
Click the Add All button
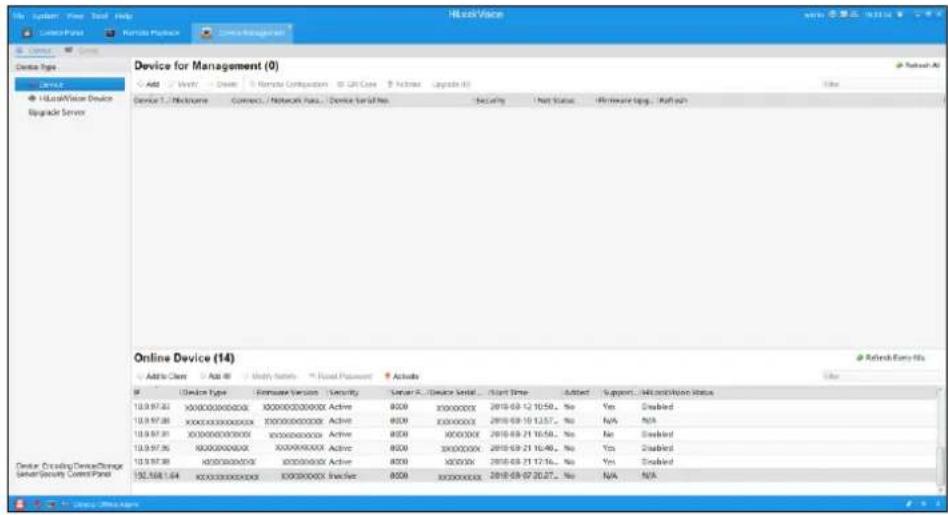[x=215, y=376]
